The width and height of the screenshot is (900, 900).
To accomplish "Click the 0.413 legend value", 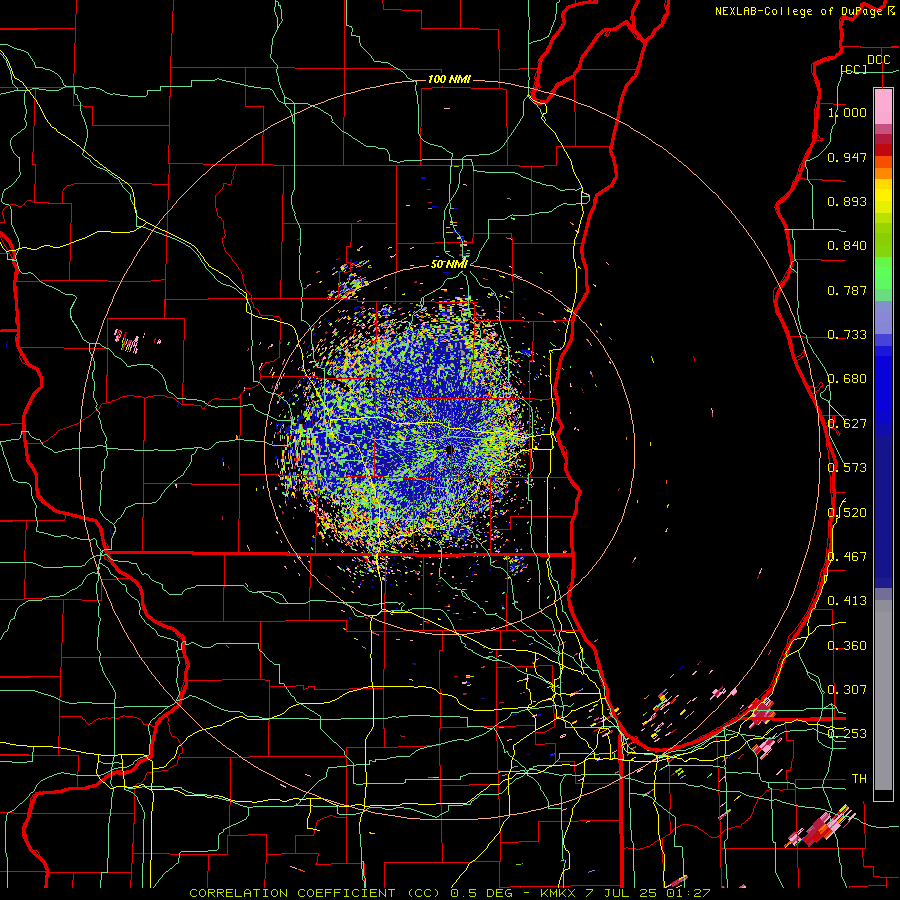I will [847, 601].
